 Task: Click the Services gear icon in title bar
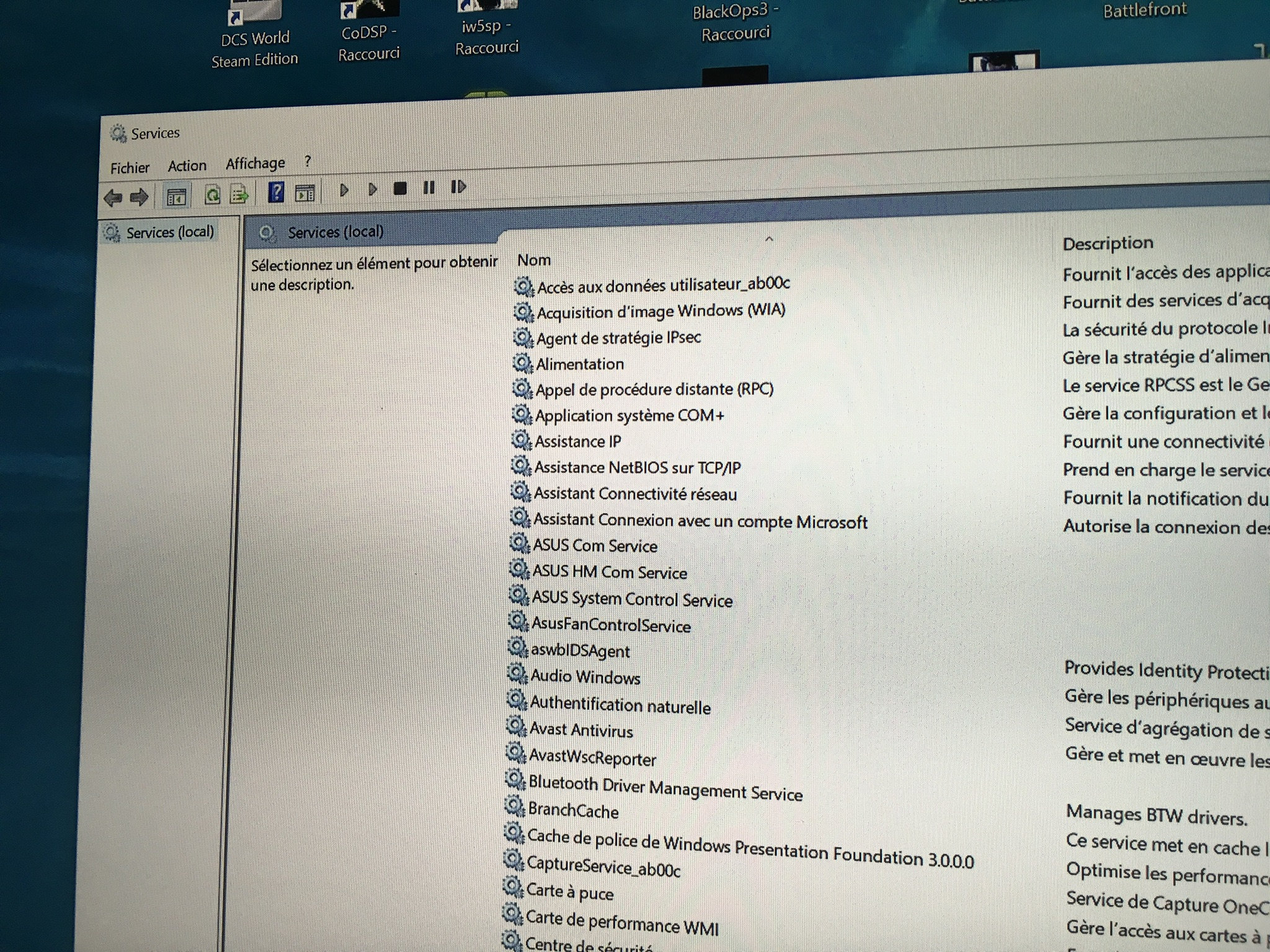[x=117, y=133]
